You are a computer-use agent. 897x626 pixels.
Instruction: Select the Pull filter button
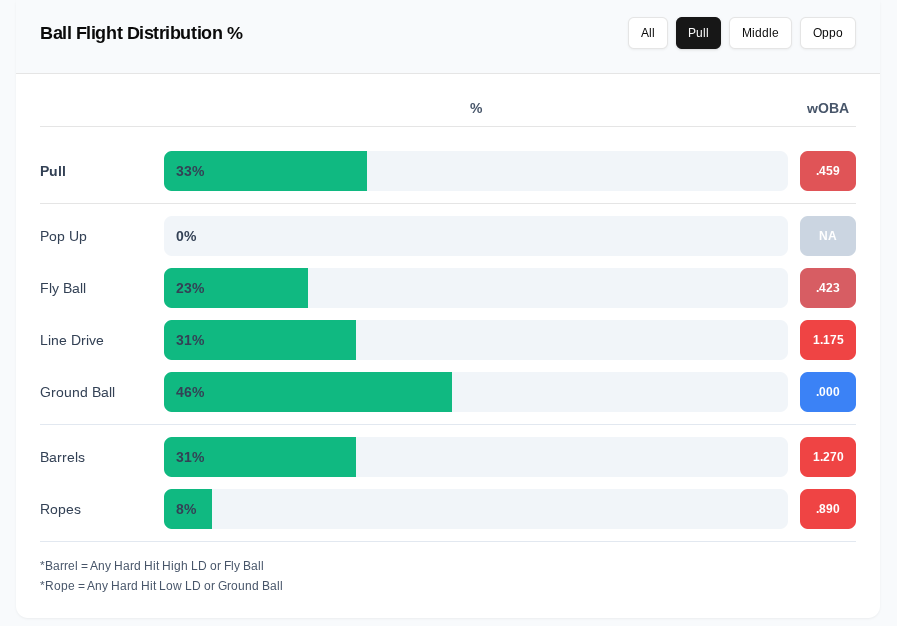tap(698, 33)
